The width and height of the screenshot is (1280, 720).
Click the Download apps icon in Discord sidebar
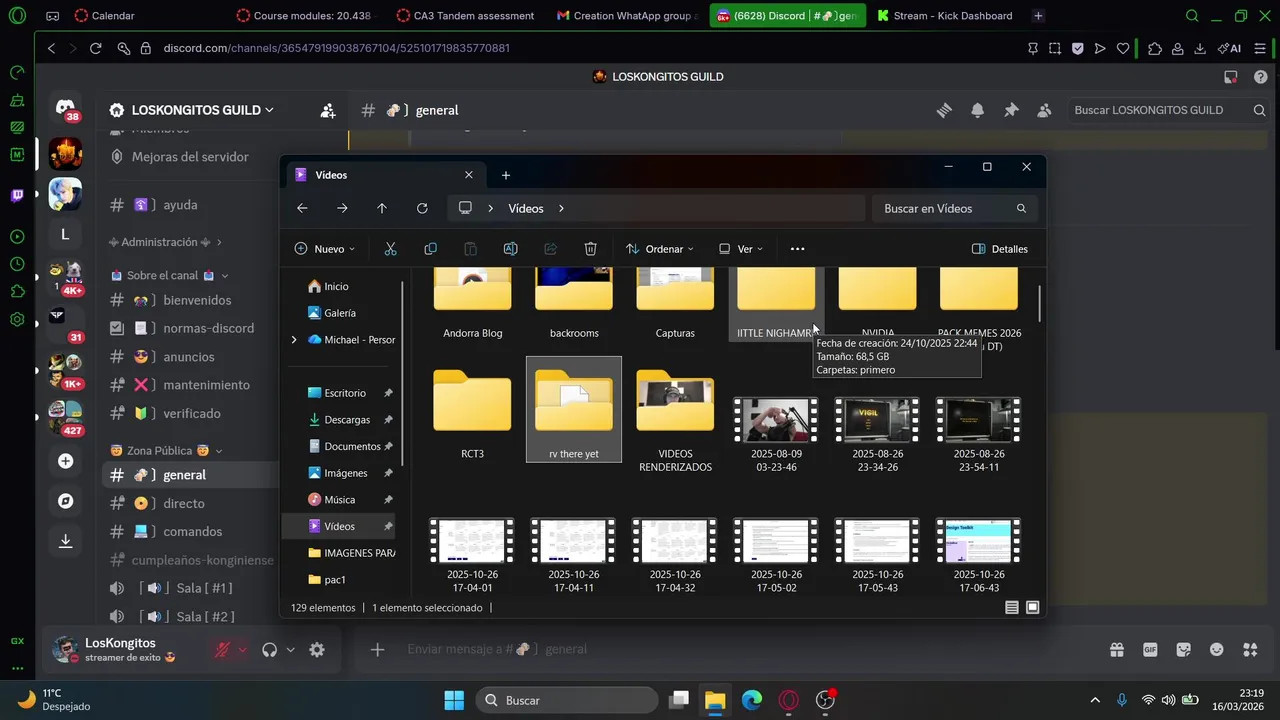(x=65, y=541)
